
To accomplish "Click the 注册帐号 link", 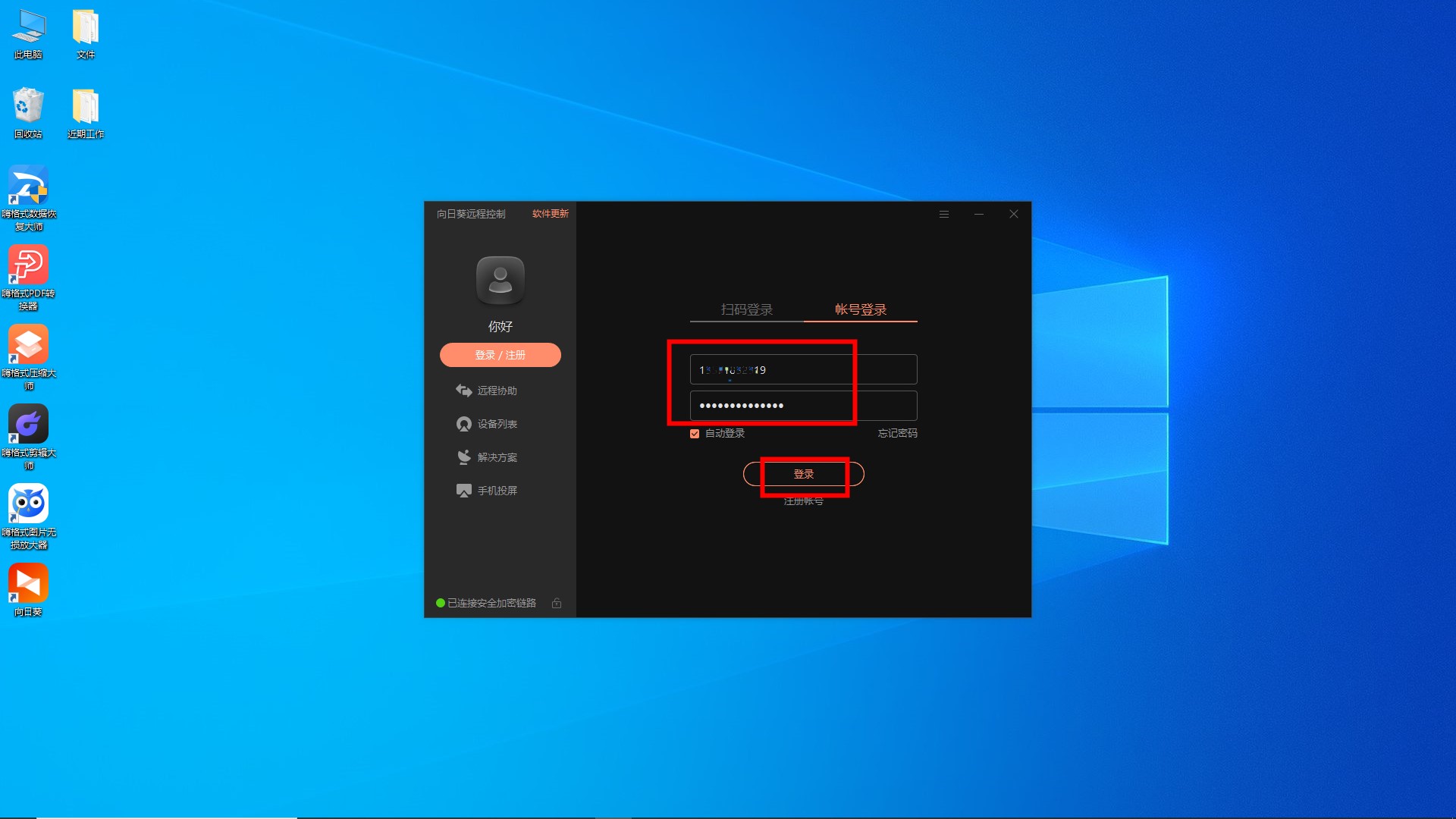I will (x=804, y=501).
